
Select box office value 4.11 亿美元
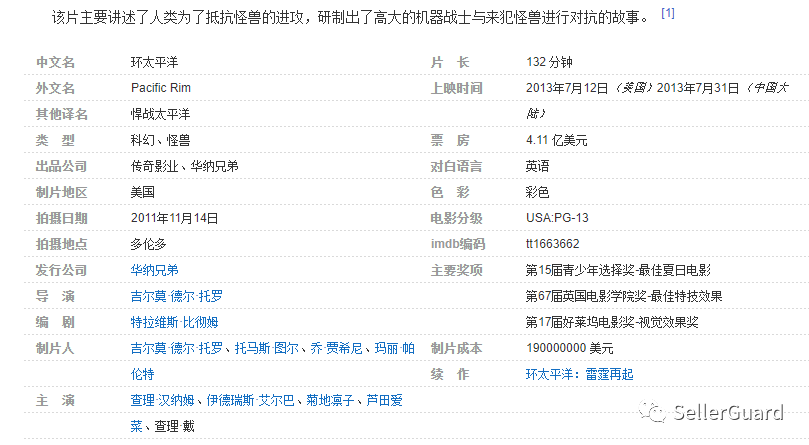click(556, 140)
